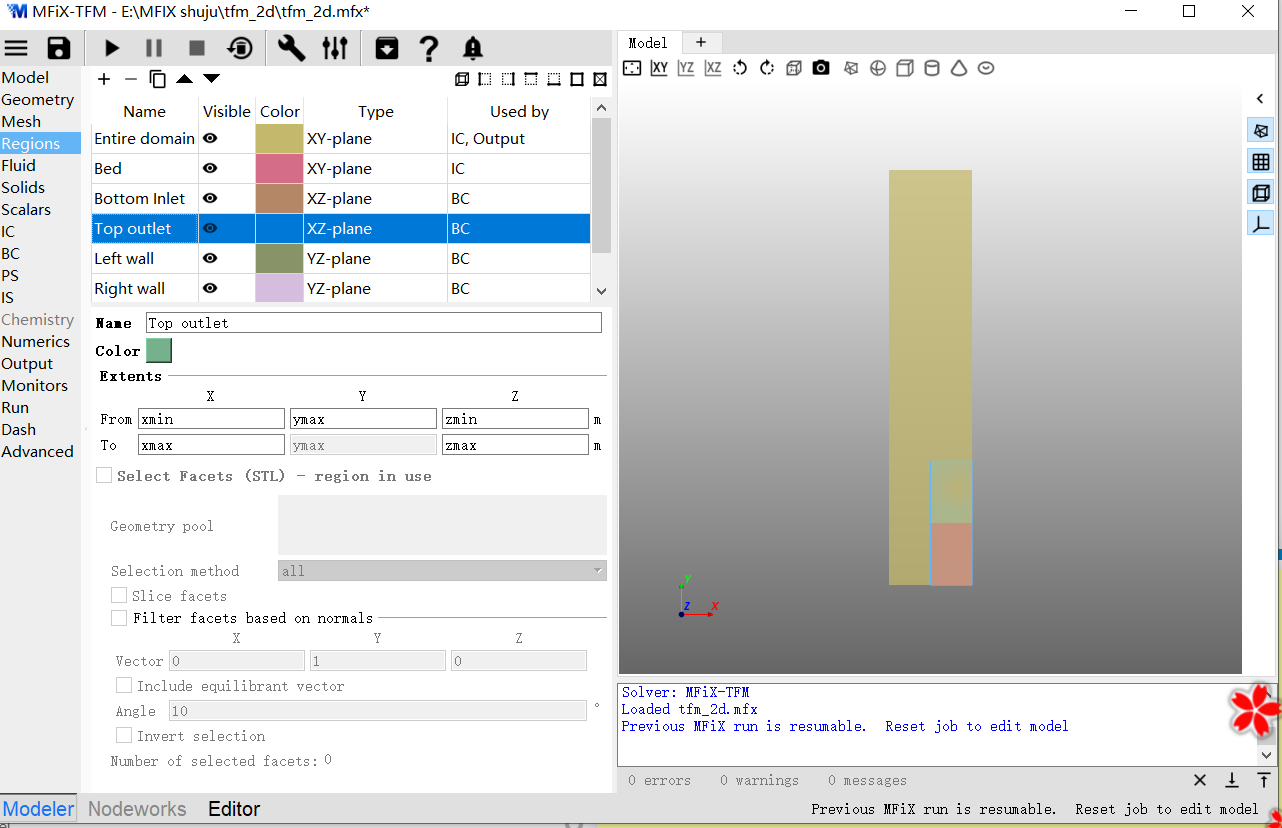1282x828 pixels.
Task: Open the Selection method dropdown
Action: [x=442, y=571]
